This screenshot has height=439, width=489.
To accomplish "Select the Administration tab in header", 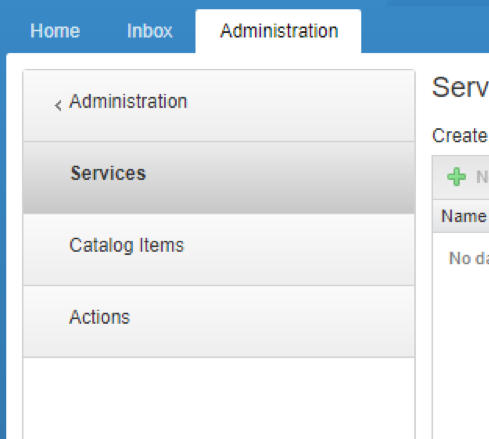I will 278,31.
